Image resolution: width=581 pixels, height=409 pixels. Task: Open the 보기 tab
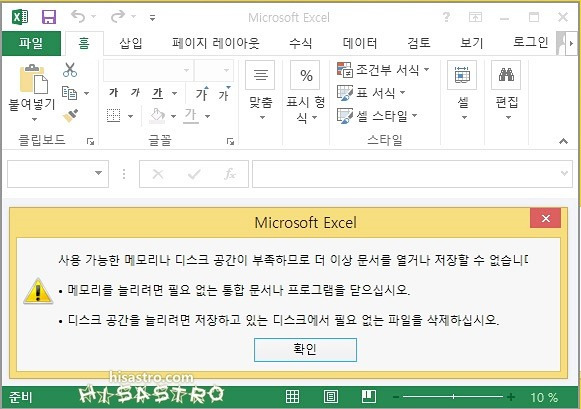[471, 43]
